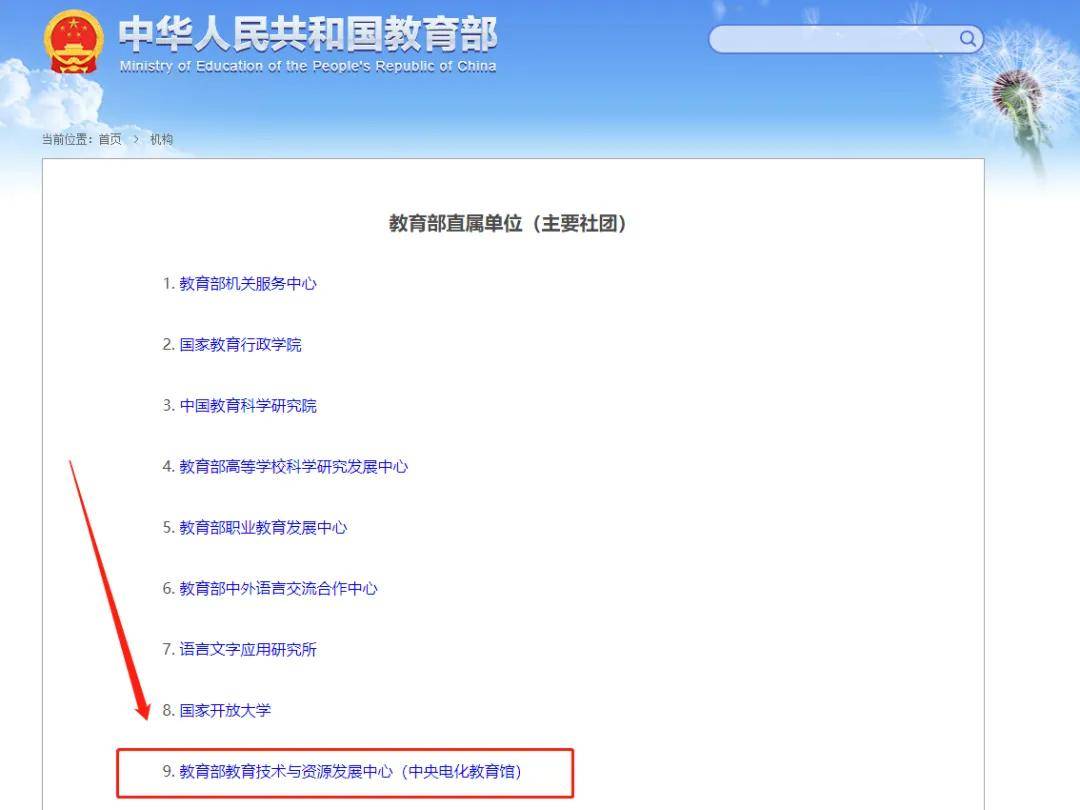Open 教育部高等学校科学研究发展中心 link
Image resolution: width=1080 pixels, height=810 pixels.
[x=293, y=466]
